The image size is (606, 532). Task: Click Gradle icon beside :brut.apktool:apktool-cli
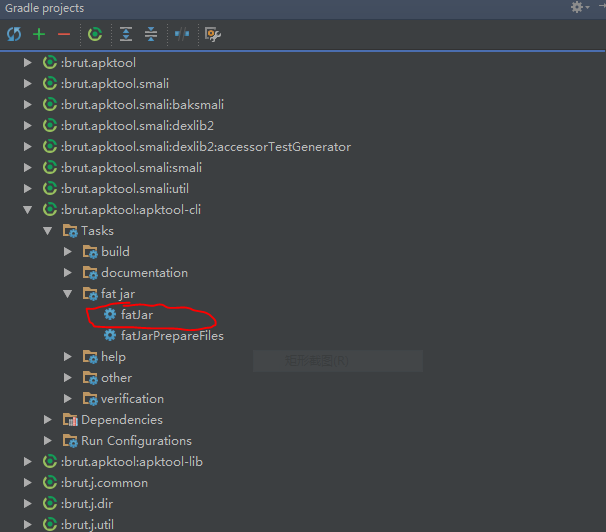click(50, 209)
